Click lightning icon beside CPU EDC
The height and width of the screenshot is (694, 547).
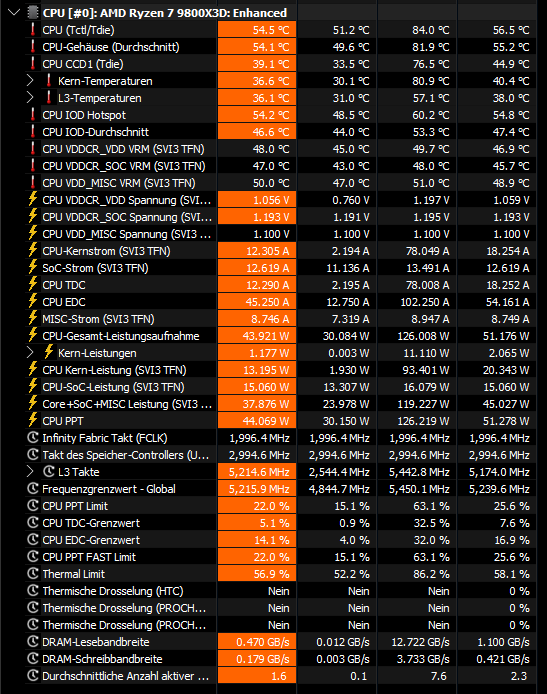pyautogui.click(x=33, y=301)
